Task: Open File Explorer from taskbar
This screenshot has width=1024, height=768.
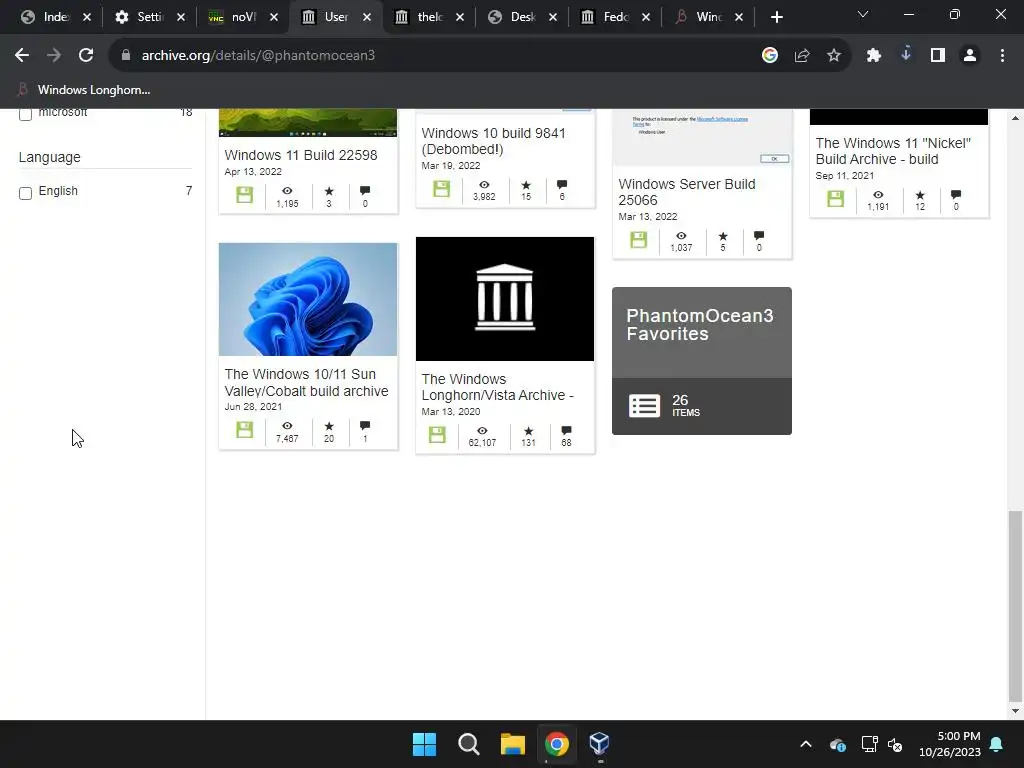Action: coord(513,744)
